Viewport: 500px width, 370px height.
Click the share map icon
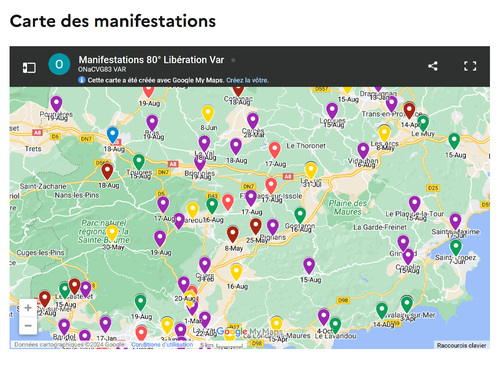click(433, 66)
